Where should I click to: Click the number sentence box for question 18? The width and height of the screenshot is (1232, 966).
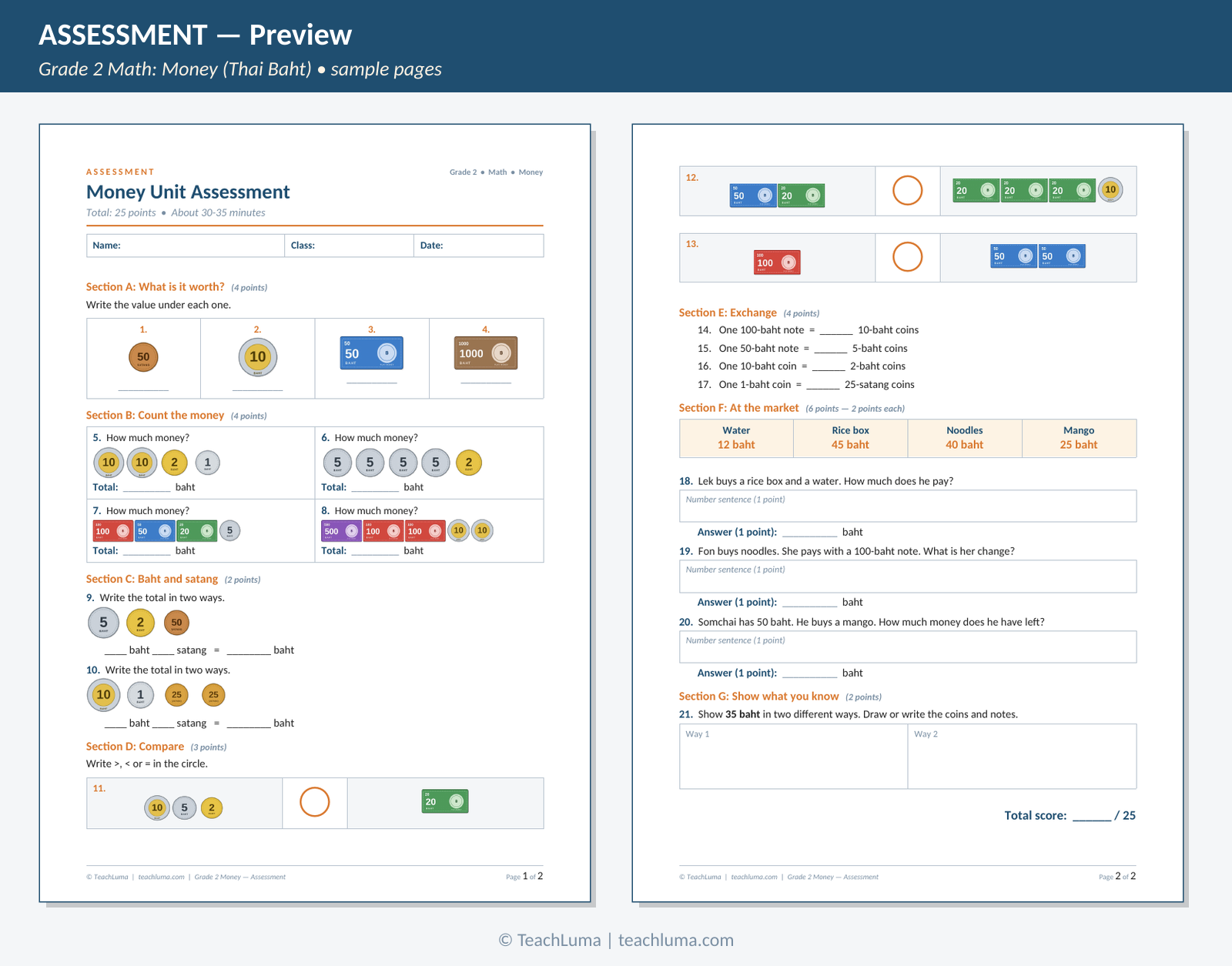point(908,506)
